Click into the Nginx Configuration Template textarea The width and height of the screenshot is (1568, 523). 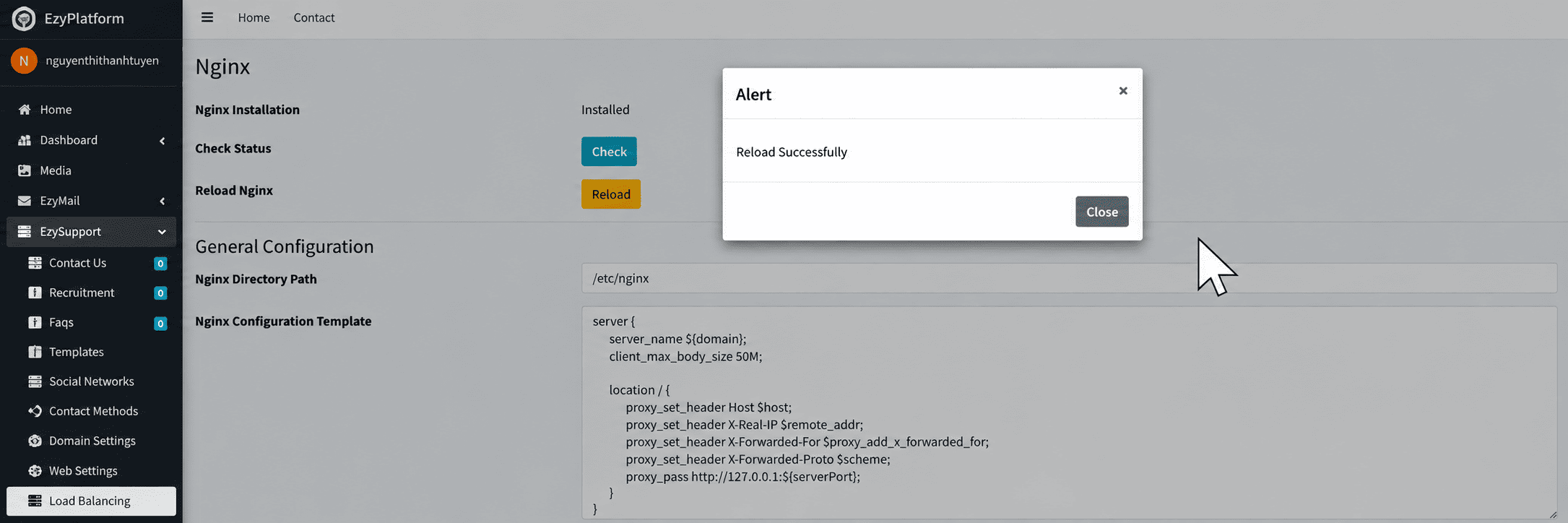click(1069, 412)
